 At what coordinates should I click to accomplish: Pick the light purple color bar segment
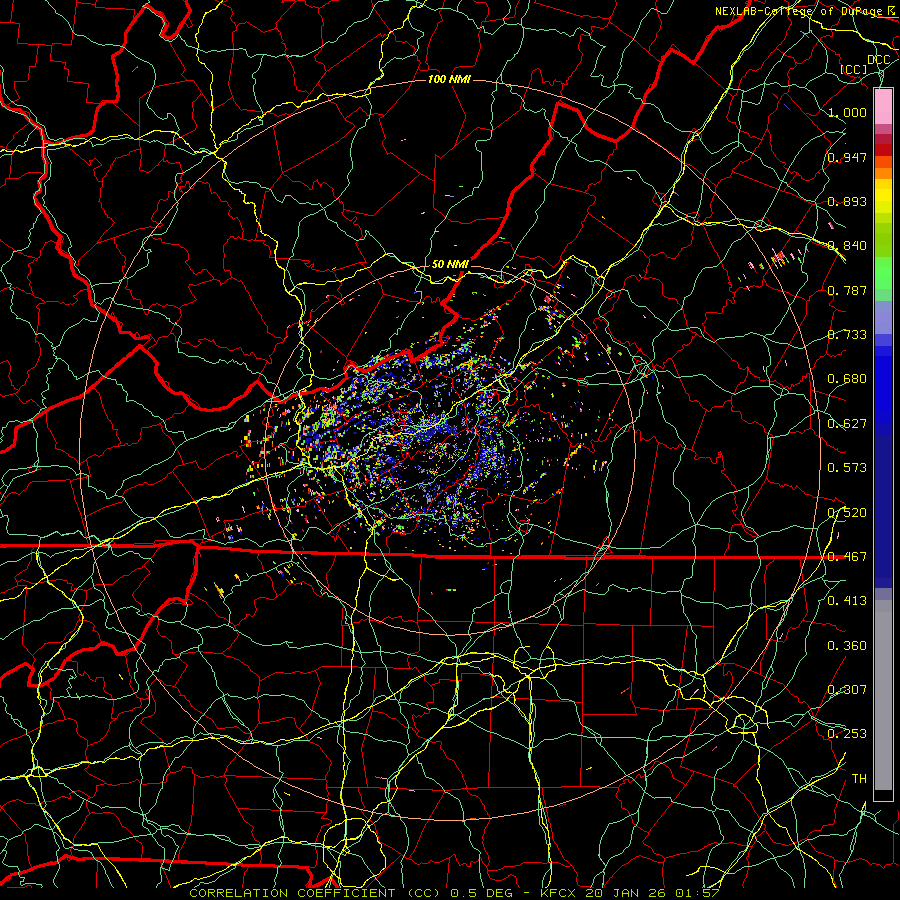pyautogui.click(x=883, y=317)
